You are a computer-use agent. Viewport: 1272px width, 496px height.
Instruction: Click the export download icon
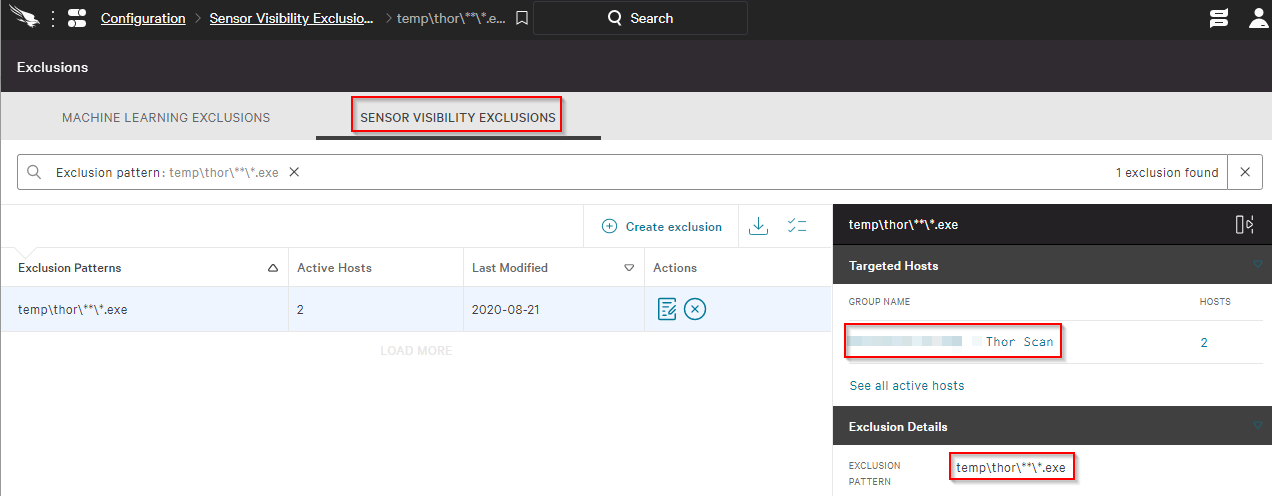[x=759, y=226]
